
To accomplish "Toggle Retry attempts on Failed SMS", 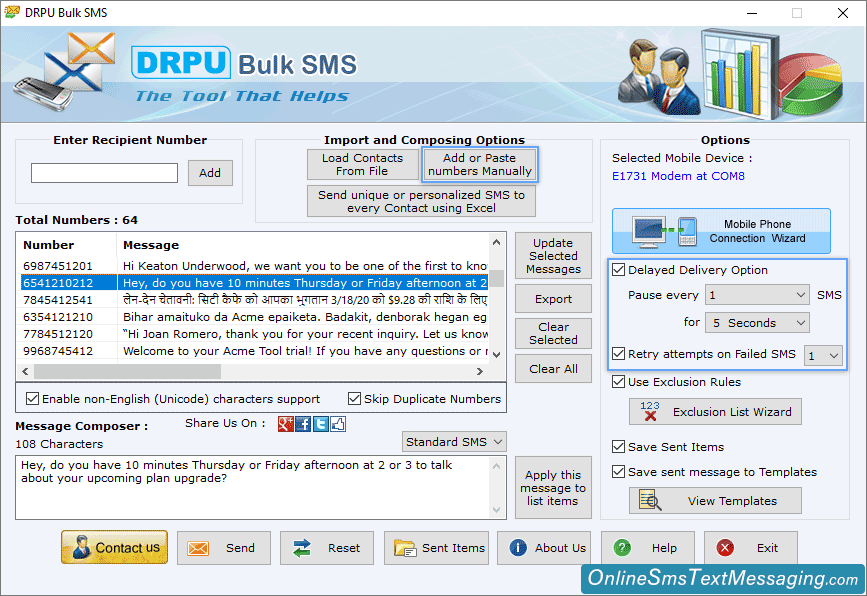I will 619,354.
